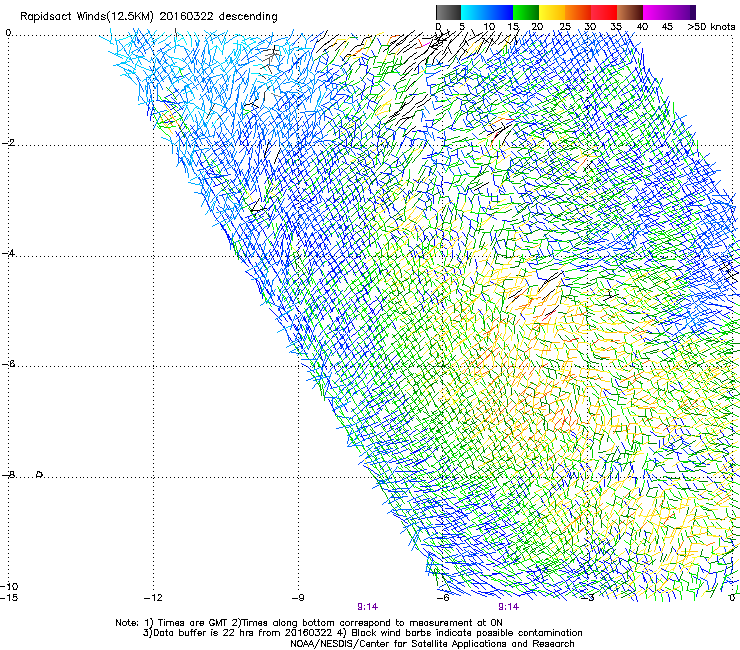740x650 pixels.
Task: Select the cyan 5-10 knots legend swatch
Action: [474, 12]
